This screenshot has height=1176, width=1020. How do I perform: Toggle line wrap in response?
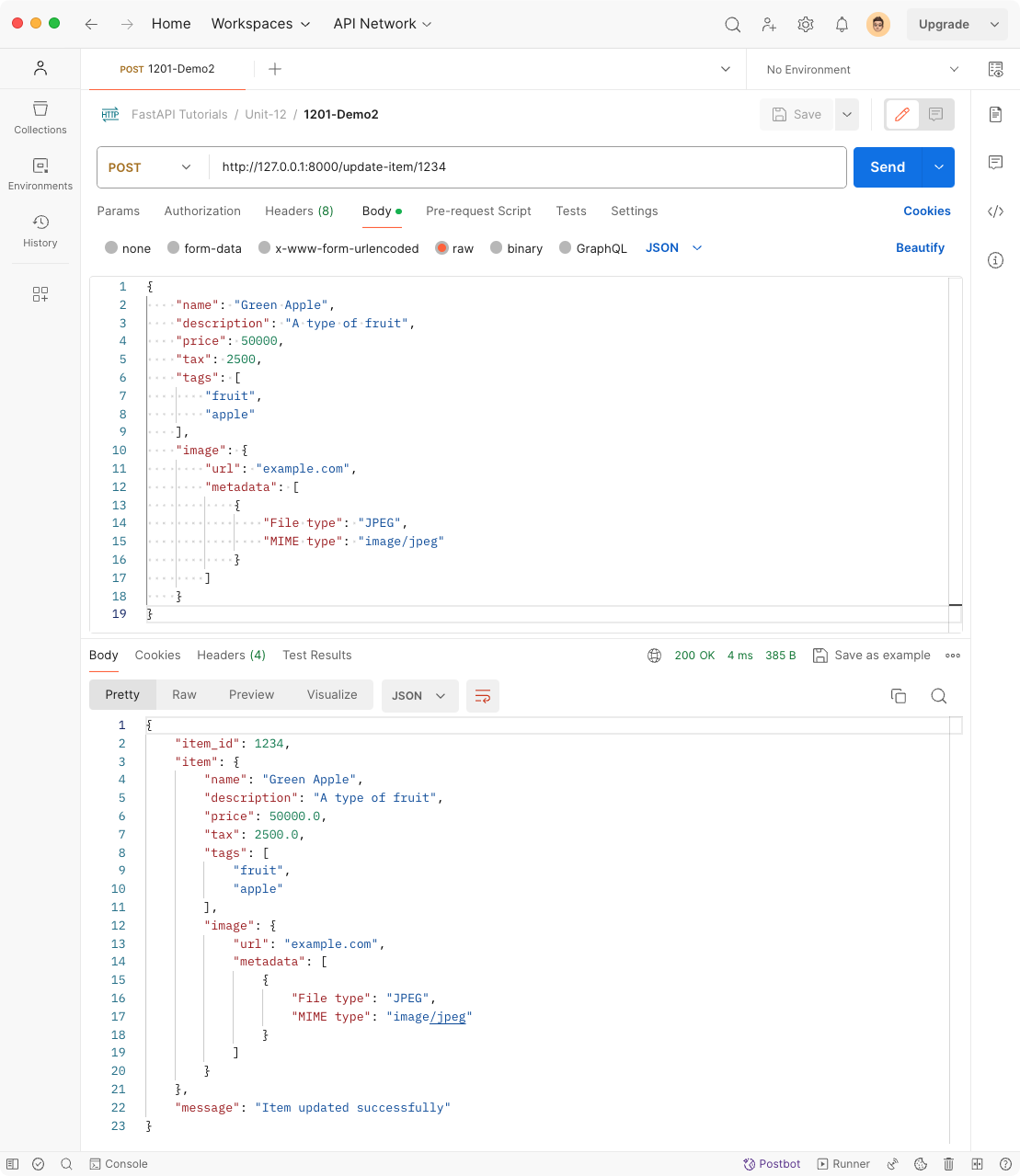pyautogui.click(x=483, y=696)
